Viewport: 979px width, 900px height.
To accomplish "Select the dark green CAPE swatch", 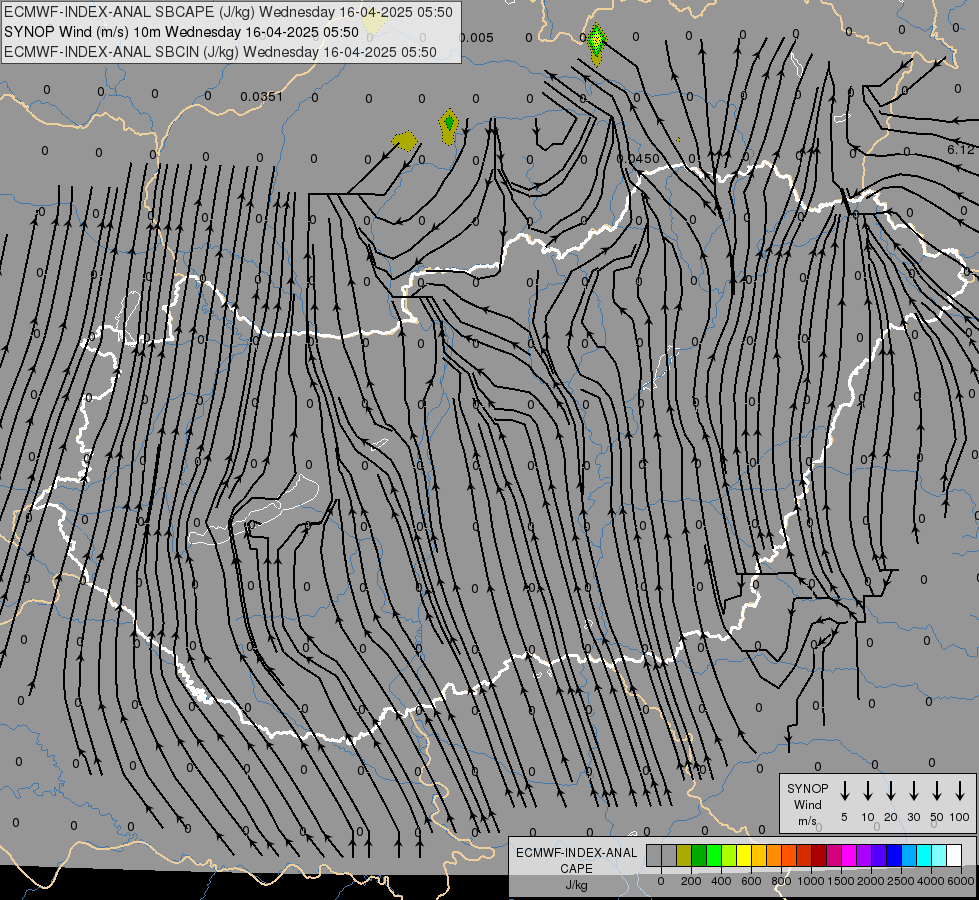I will (x=699, y=855).
